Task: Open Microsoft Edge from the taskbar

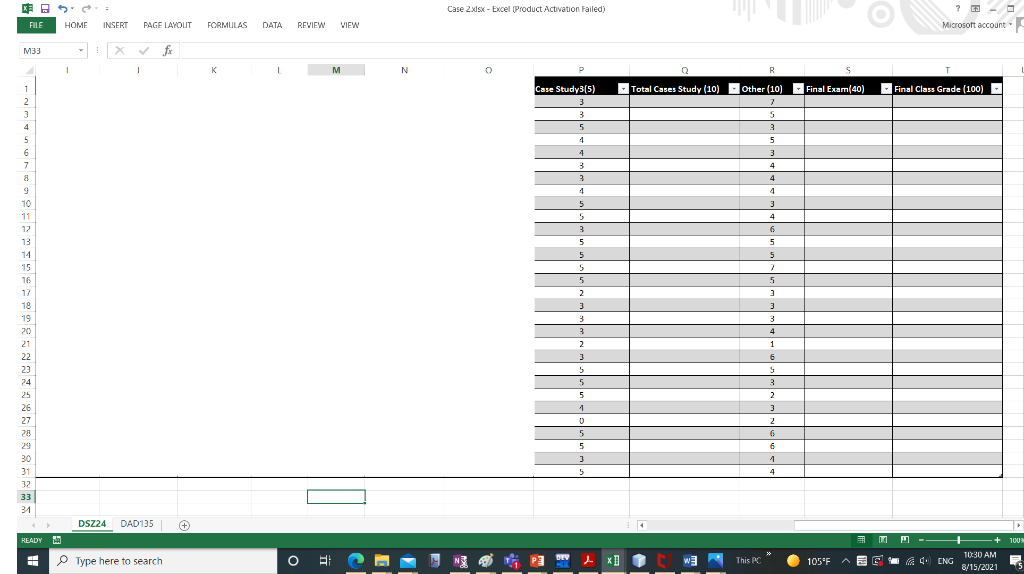Action: [x=356, y=560]
